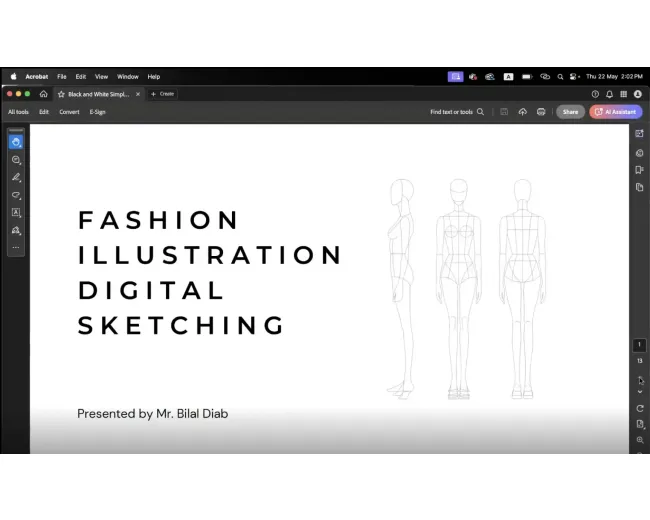Open page thumbnails panel in right sidebar

click(640, 187)
